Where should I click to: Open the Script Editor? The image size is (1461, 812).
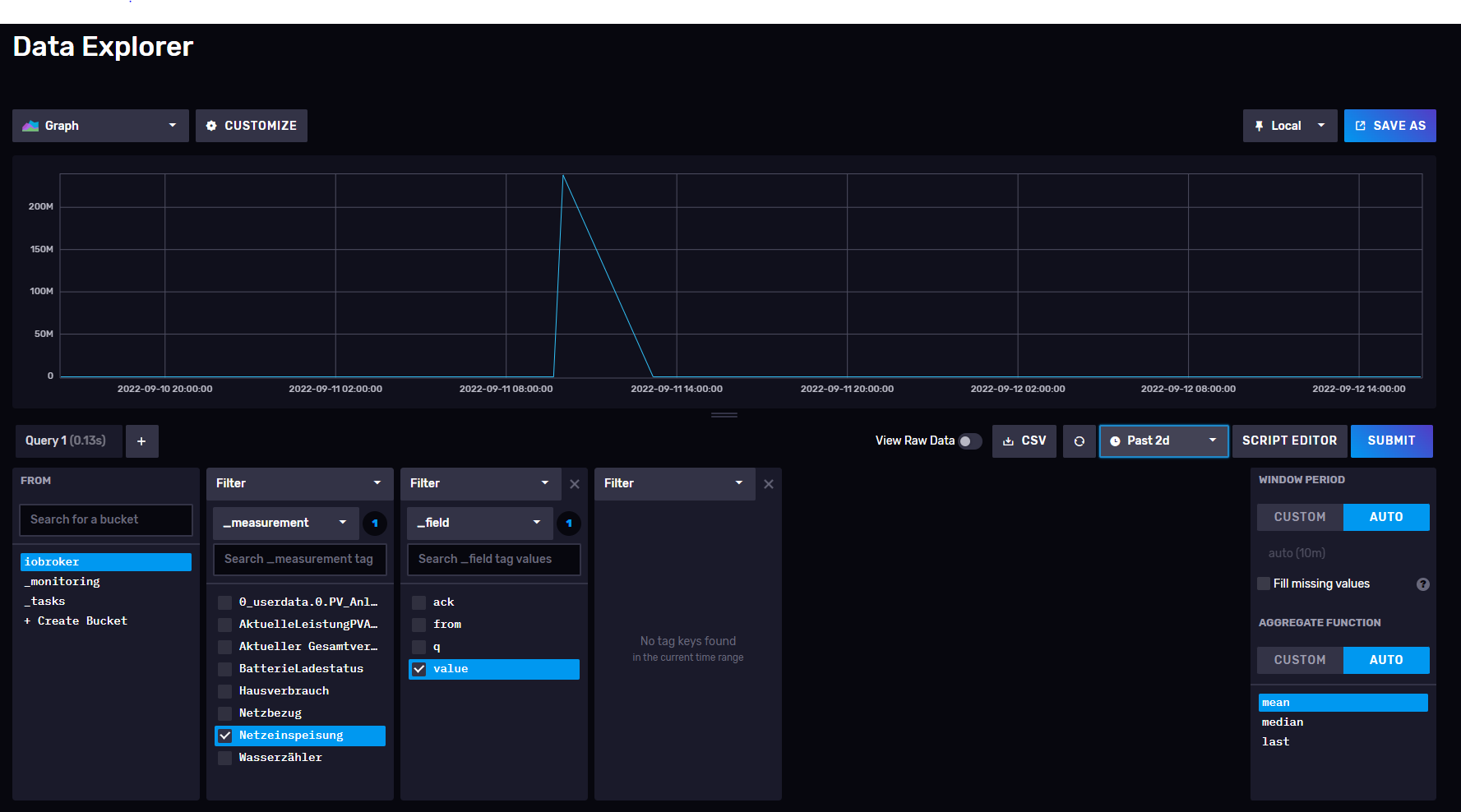[1290, 441]
